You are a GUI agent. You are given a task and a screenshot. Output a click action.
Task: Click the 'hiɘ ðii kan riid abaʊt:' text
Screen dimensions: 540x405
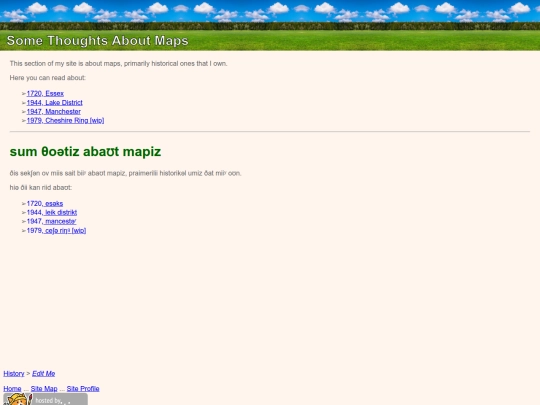click(41, 187)
